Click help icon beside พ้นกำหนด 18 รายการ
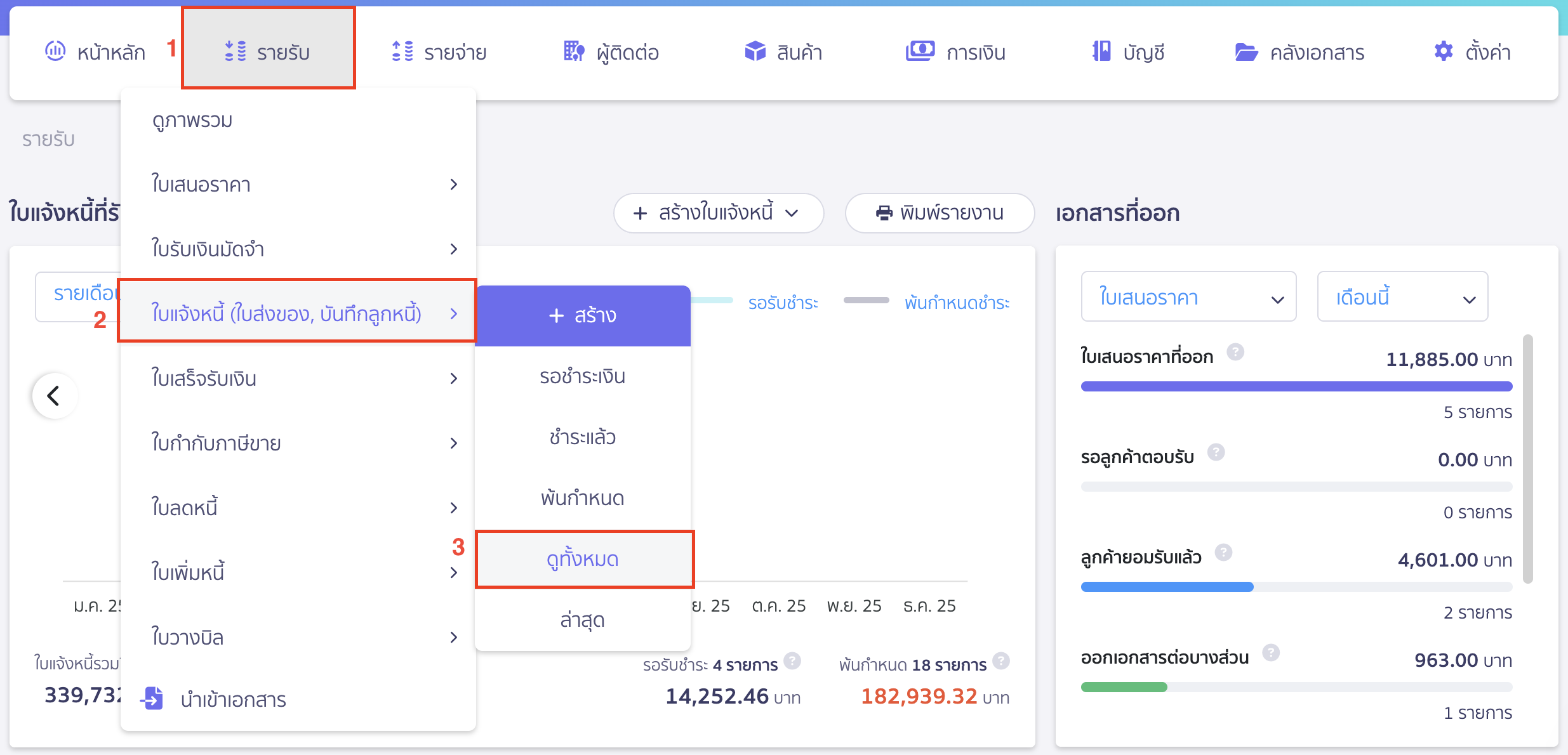 click(x=1001, y=661)
